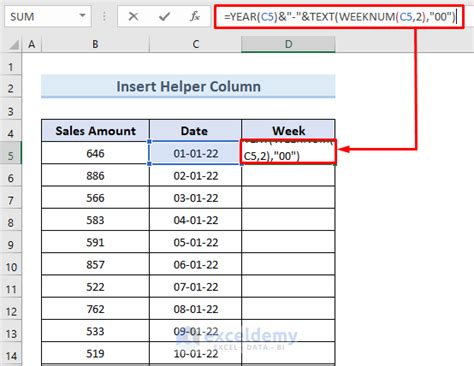This screenshot has width=474, height=366.
Task: Select the date cell 06-01-22
Action: click(x=196, y=264)
